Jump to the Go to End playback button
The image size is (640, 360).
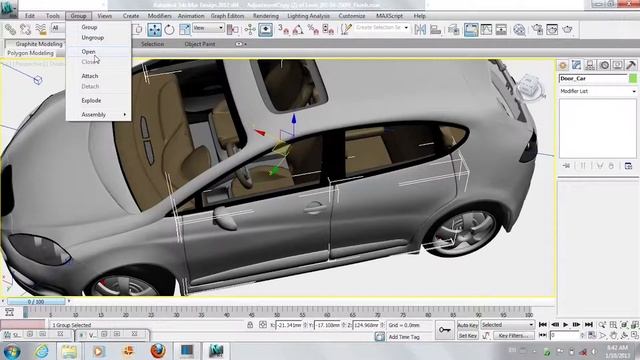coord(588,325)
